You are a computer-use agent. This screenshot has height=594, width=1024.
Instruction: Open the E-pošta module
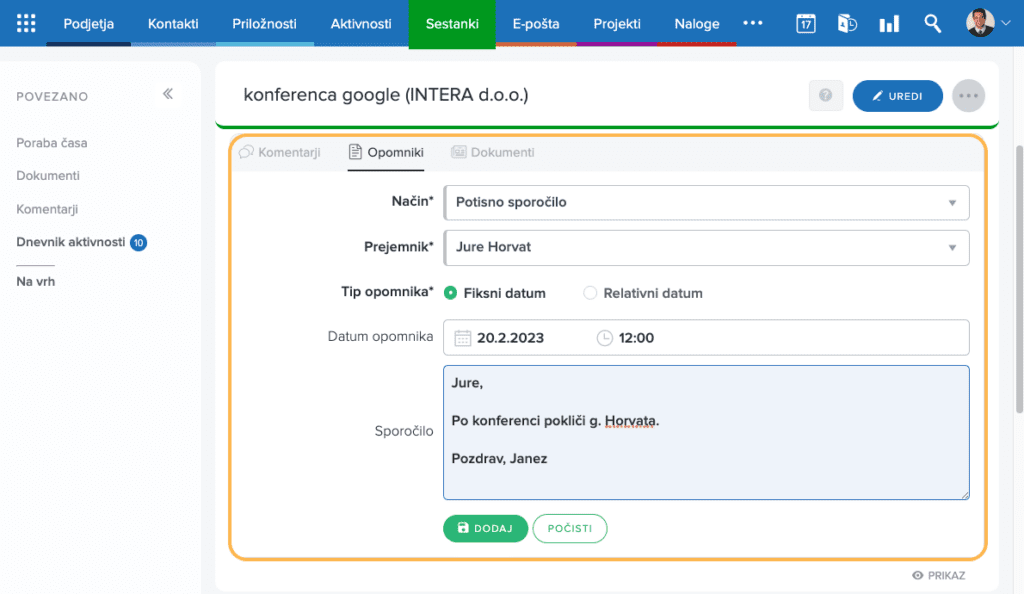click(536, 23)
